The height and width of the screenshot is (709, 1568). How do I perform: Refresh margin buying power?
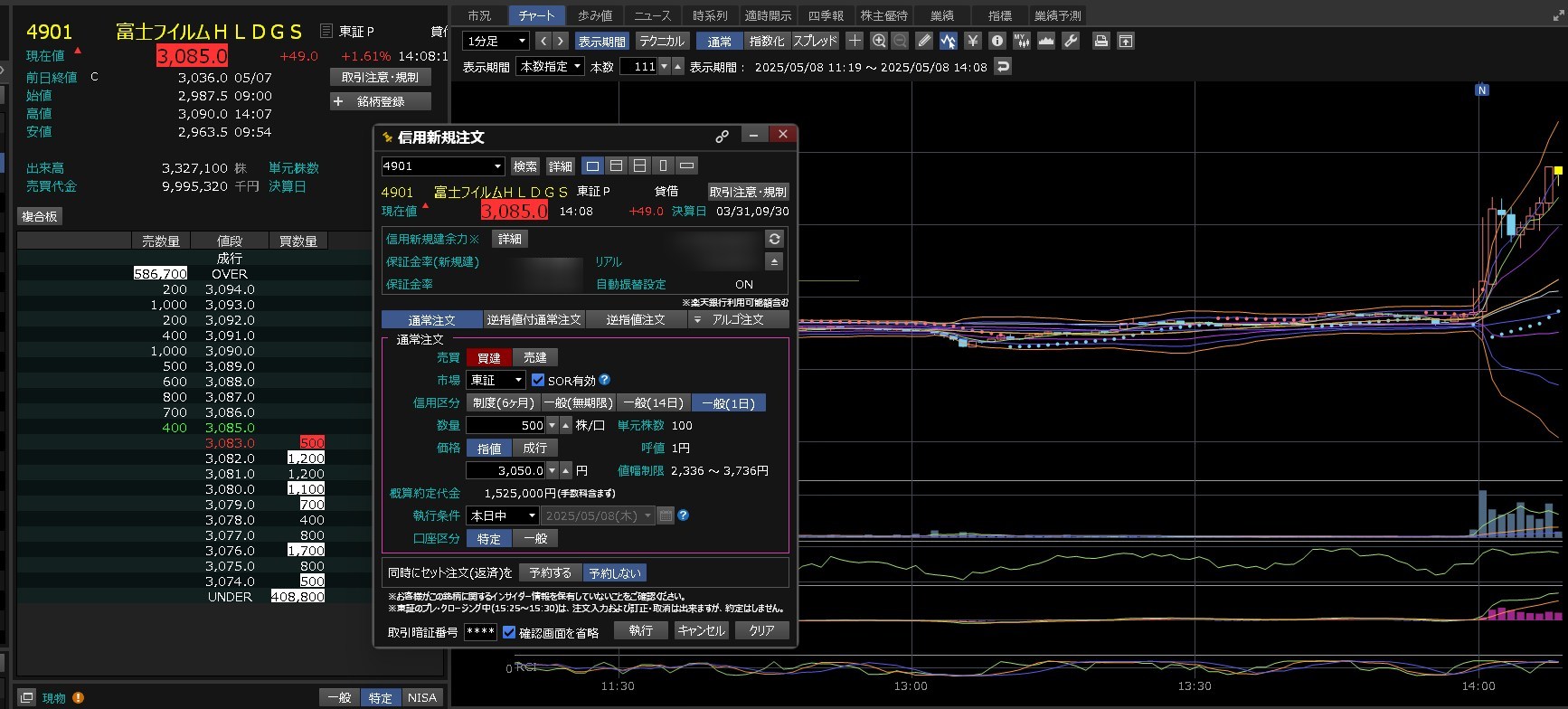[774, 239]
